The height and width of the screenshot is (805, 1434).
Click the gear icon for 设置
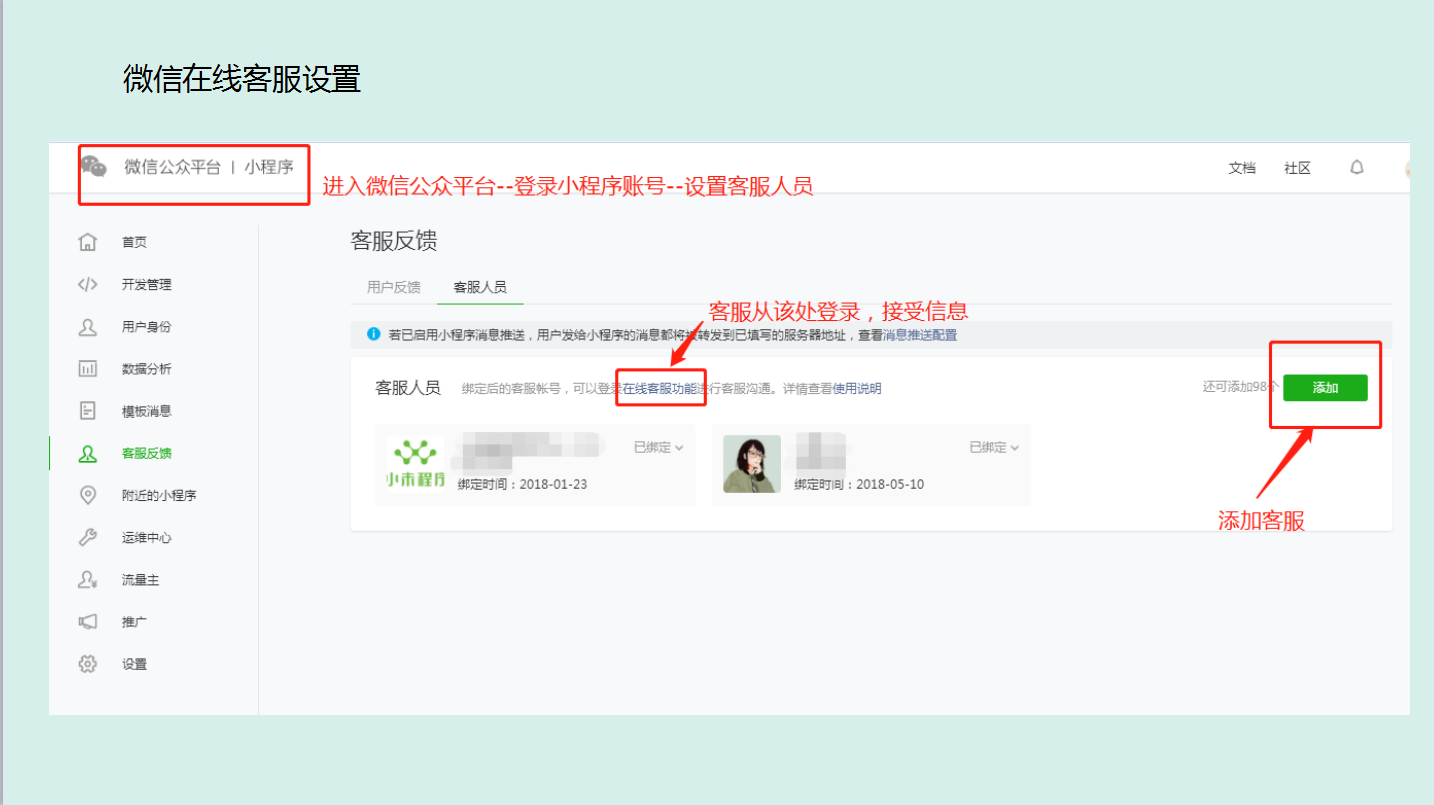88,664
